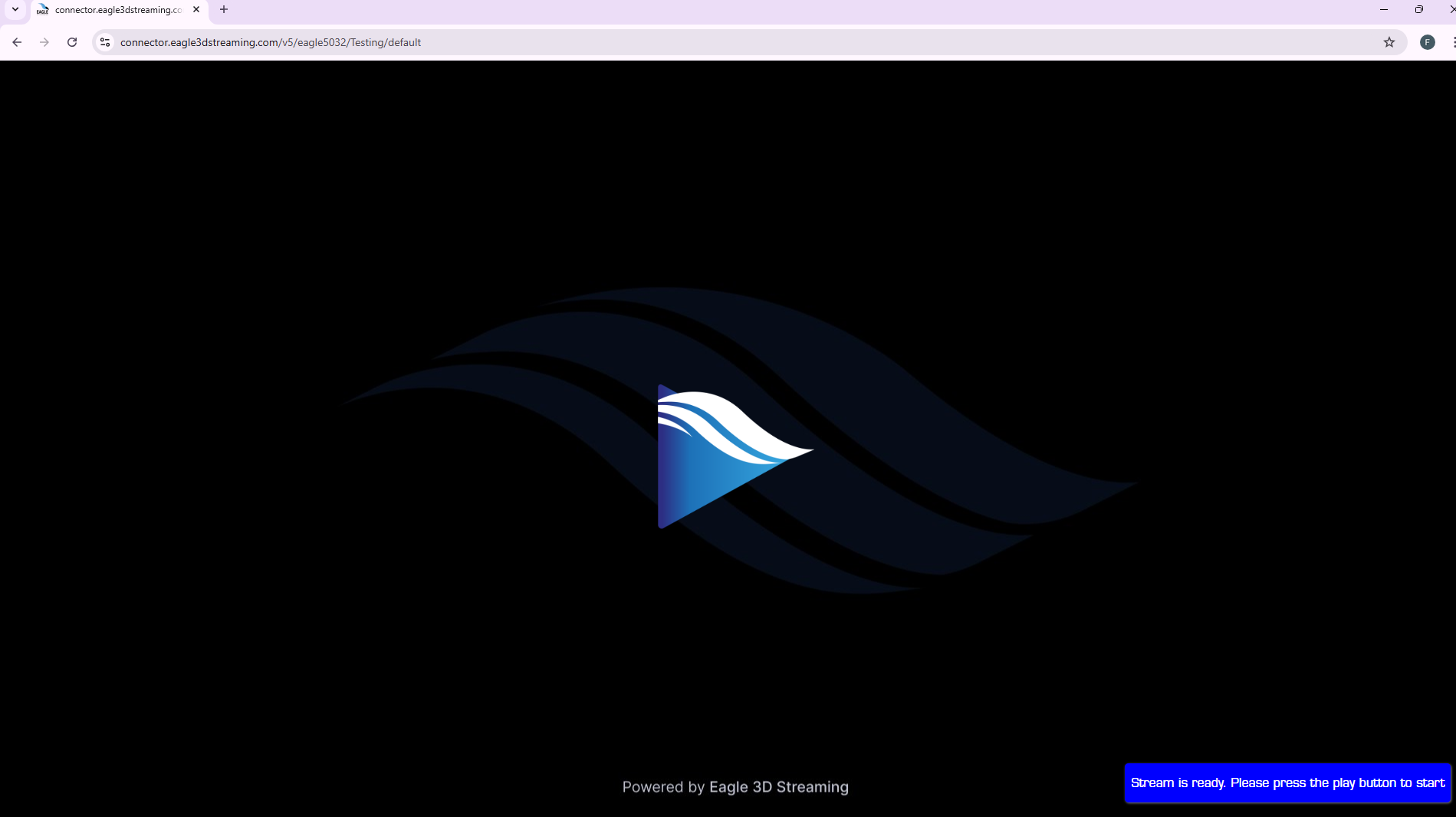The width and height of the screenshot is (1456, 817).
Task: Click the back navigation arrow
Action: tap(17, 42)
